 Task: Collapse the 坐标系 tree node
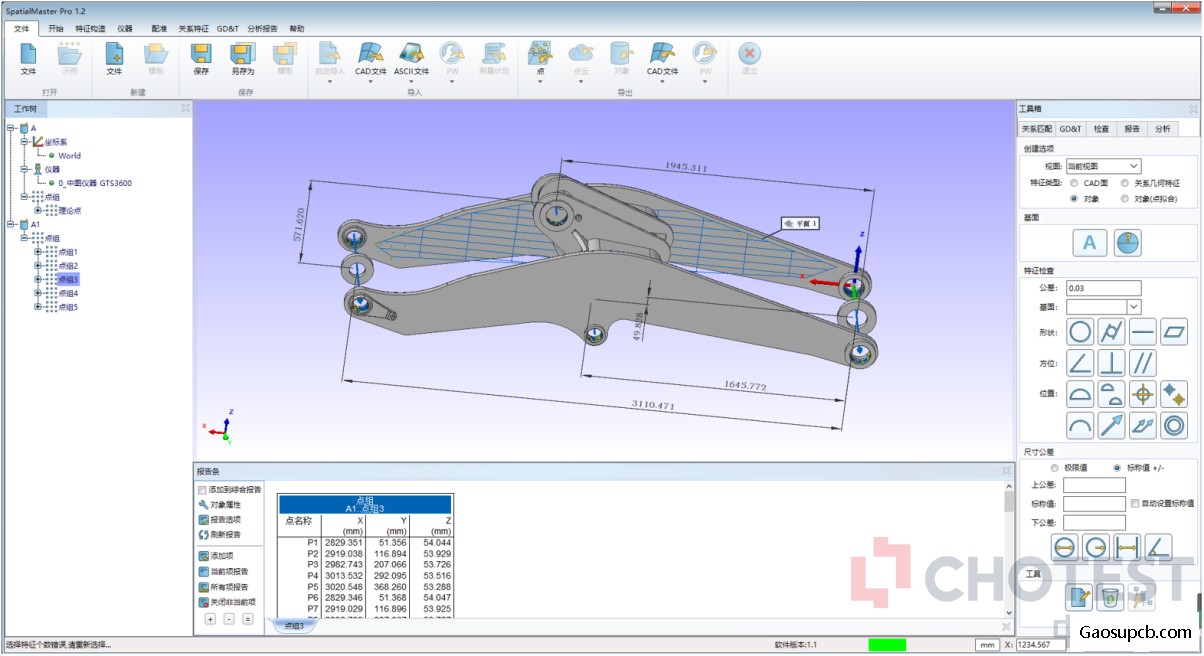[x=24, y=141]
